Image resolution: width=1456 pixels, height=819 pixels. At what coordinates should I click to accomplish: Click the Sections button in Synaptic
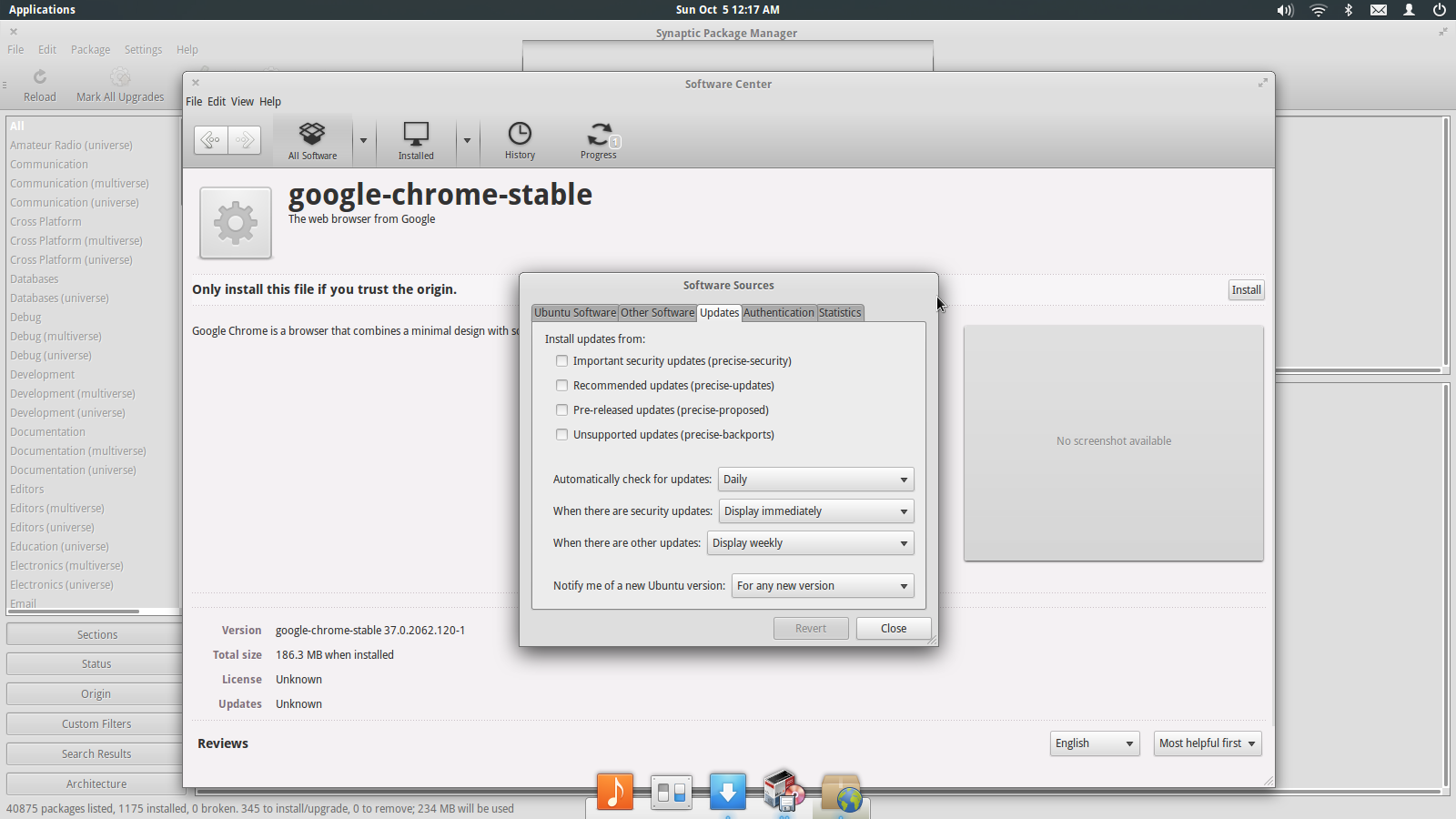coord(96,634)
